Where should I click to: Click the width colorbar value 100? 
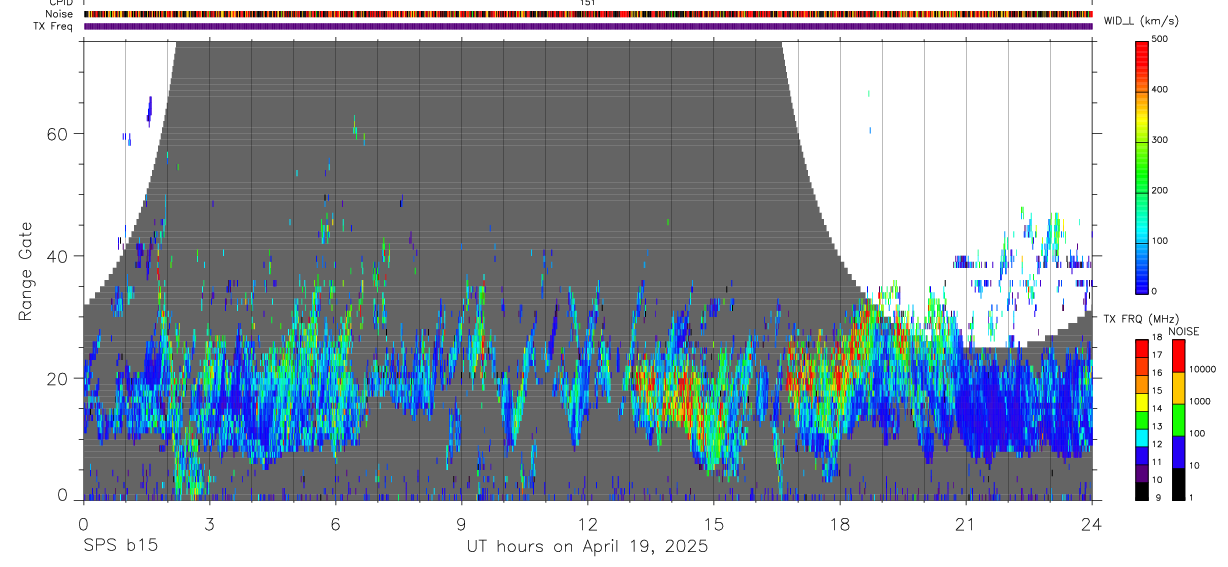[1161, 241]
